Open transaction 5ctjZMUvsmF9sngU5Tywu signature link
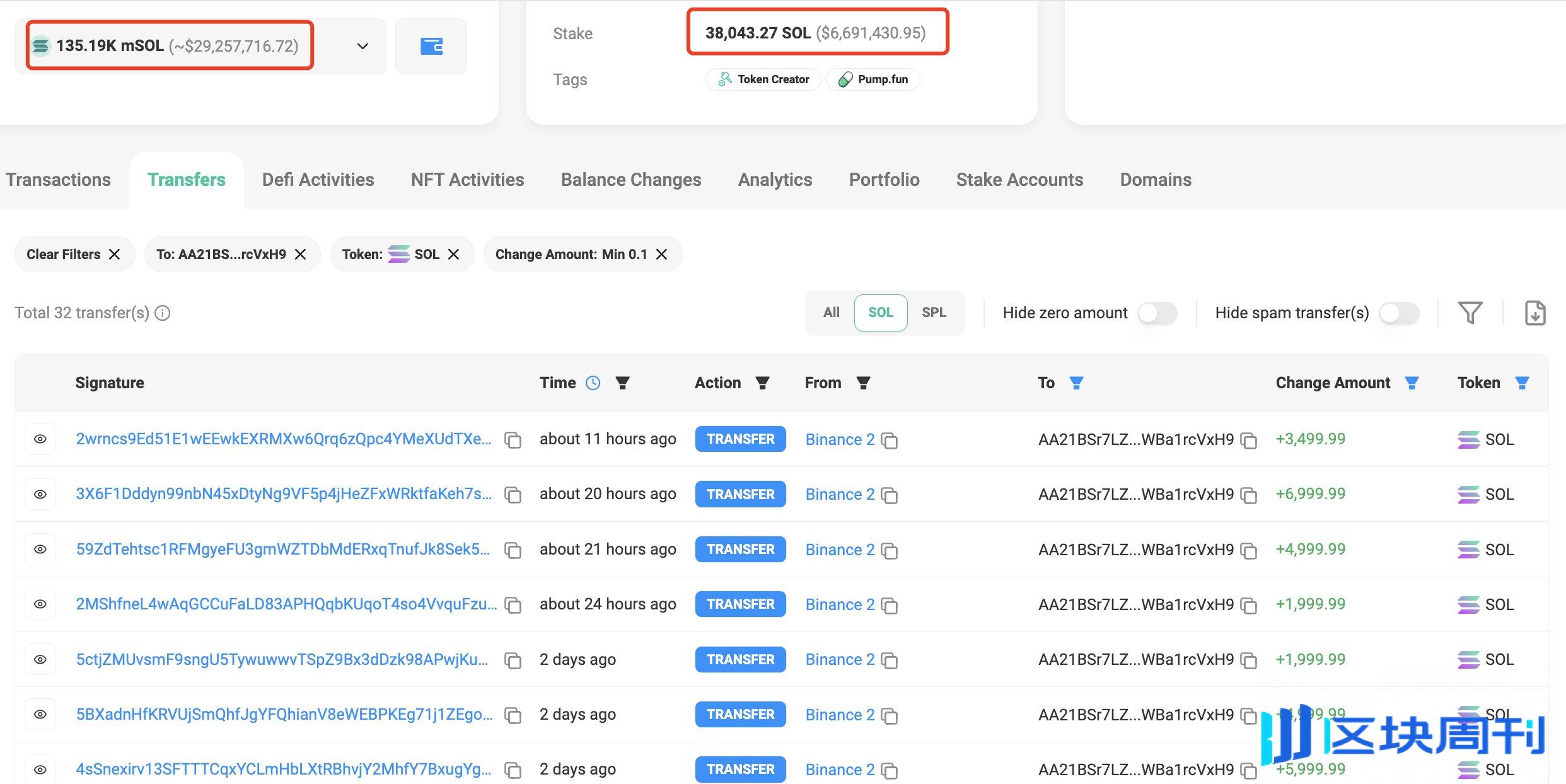1566x784 pixels. pyautogui.click(x=282, y=659)
